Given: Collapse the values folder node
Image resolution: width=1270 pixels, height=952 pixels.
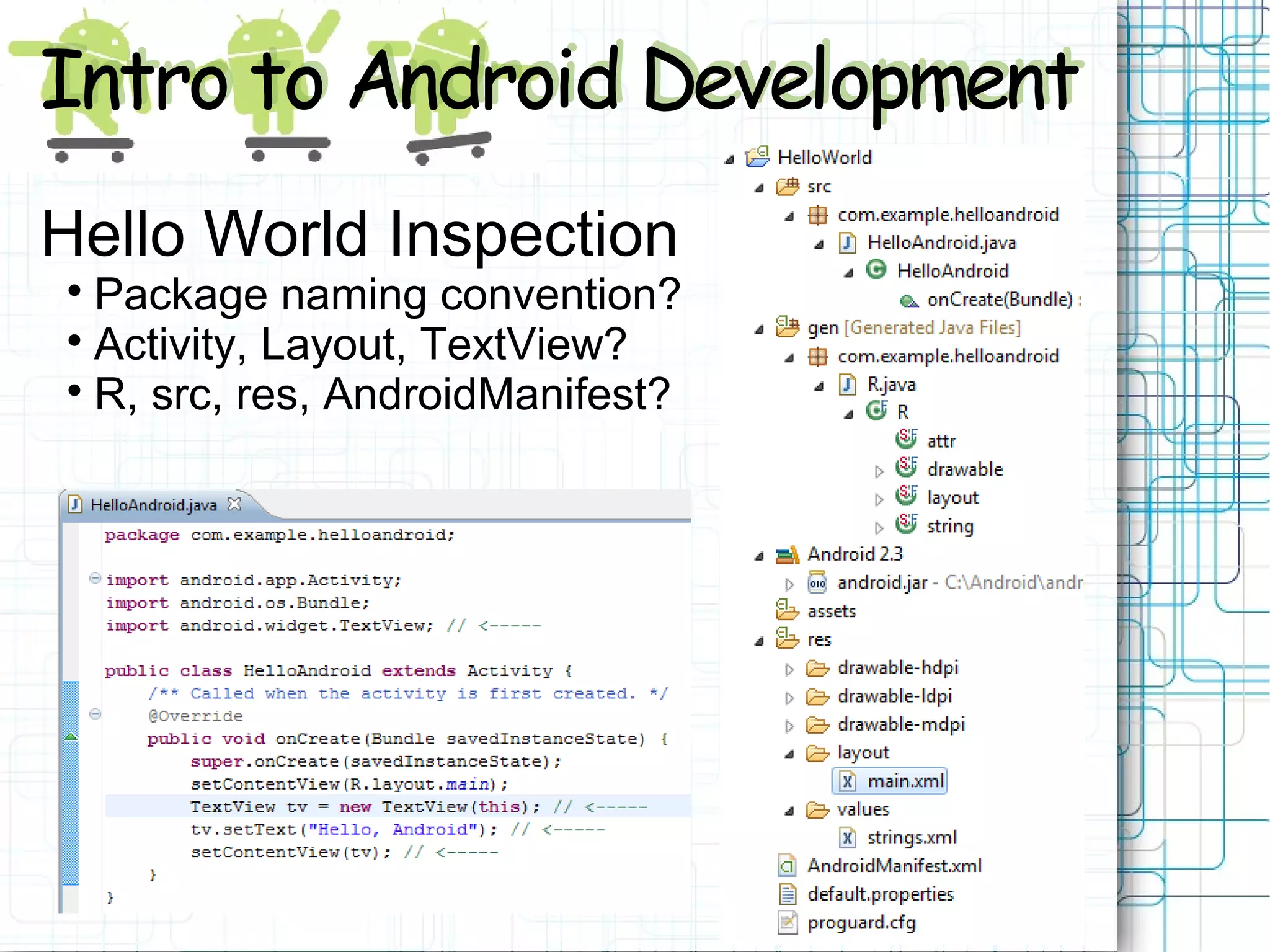Looking at the screenshot, I should tap(789, 811).
